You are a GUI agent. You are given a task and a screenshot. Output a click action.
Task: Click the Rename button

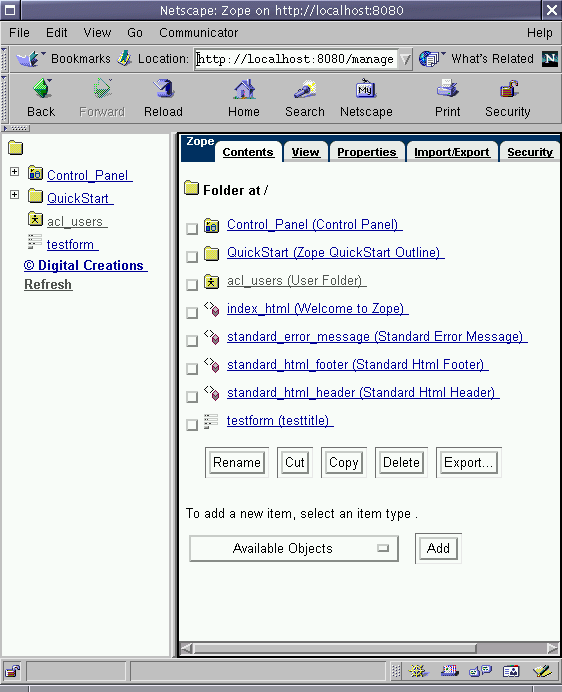click(237, 463)
